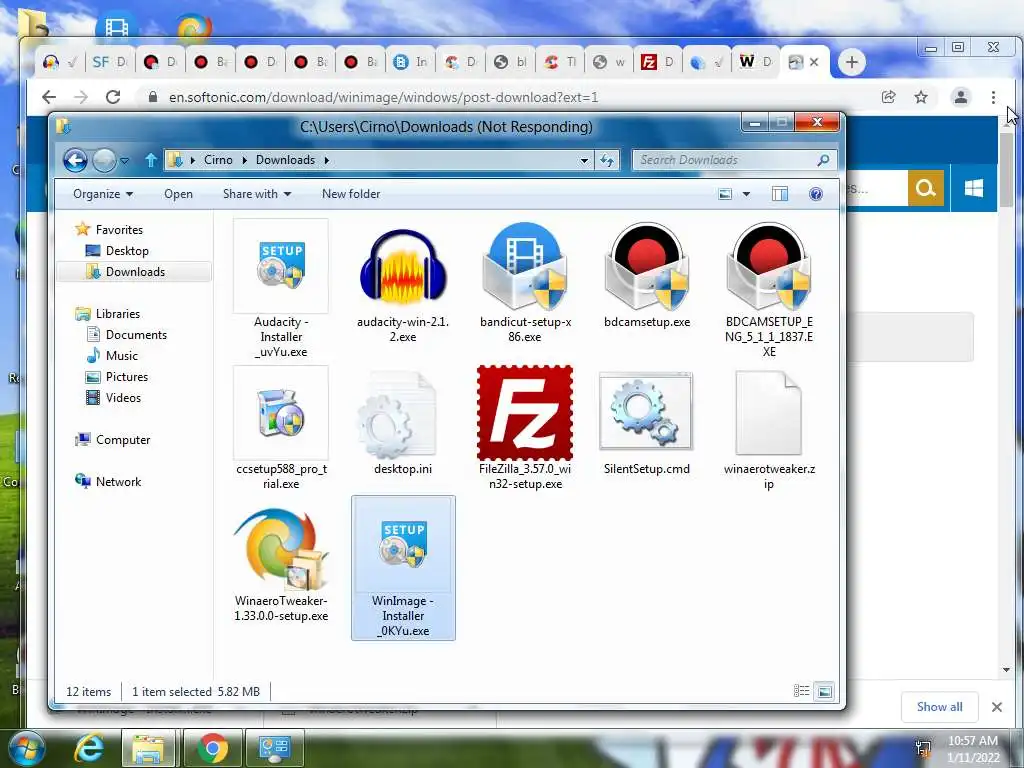Click Show all downloads button

click(x=939, y=707)
